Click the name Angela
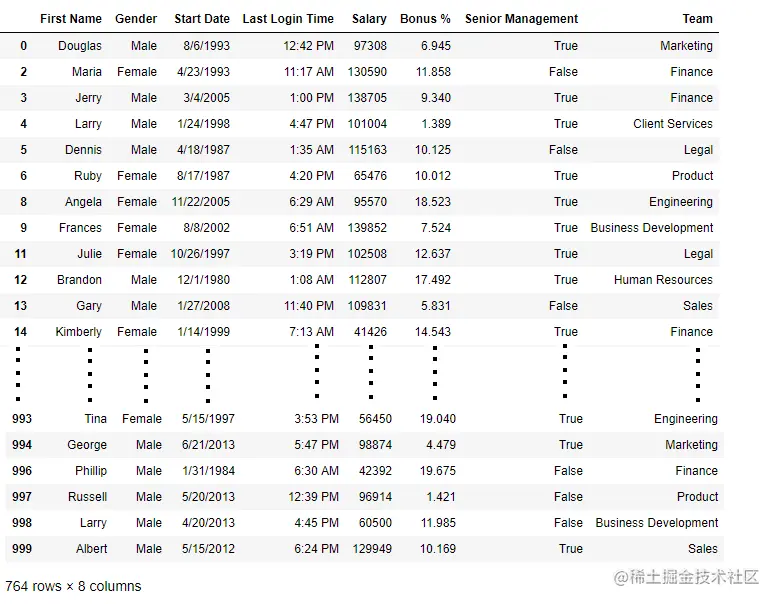Viewport: 777px width, 604px height. click(x=83, y=202)
